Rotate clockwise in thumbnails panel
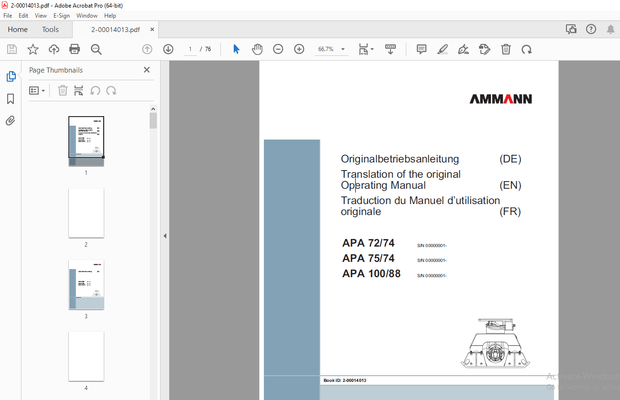 (x=111, y=91)
